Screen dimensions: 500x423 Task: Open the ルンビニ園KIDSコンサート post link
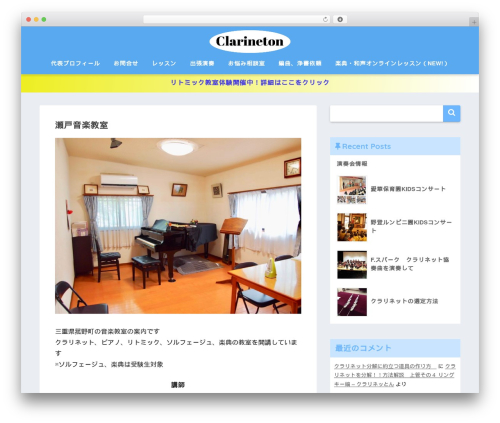tap(411, 226)
